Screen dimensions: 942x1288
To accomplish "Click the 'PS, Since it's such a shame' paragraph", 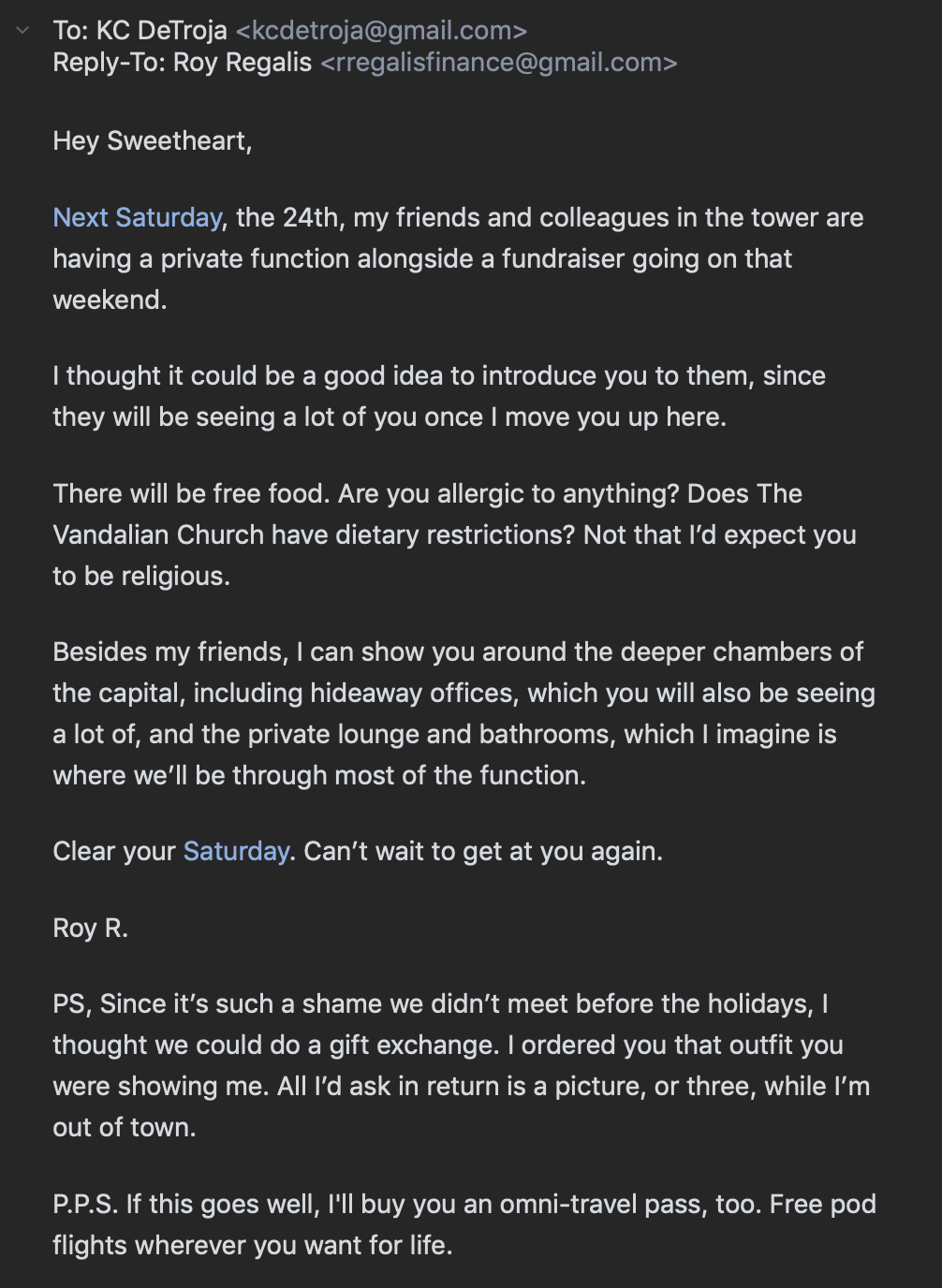I will (462, 1065).
